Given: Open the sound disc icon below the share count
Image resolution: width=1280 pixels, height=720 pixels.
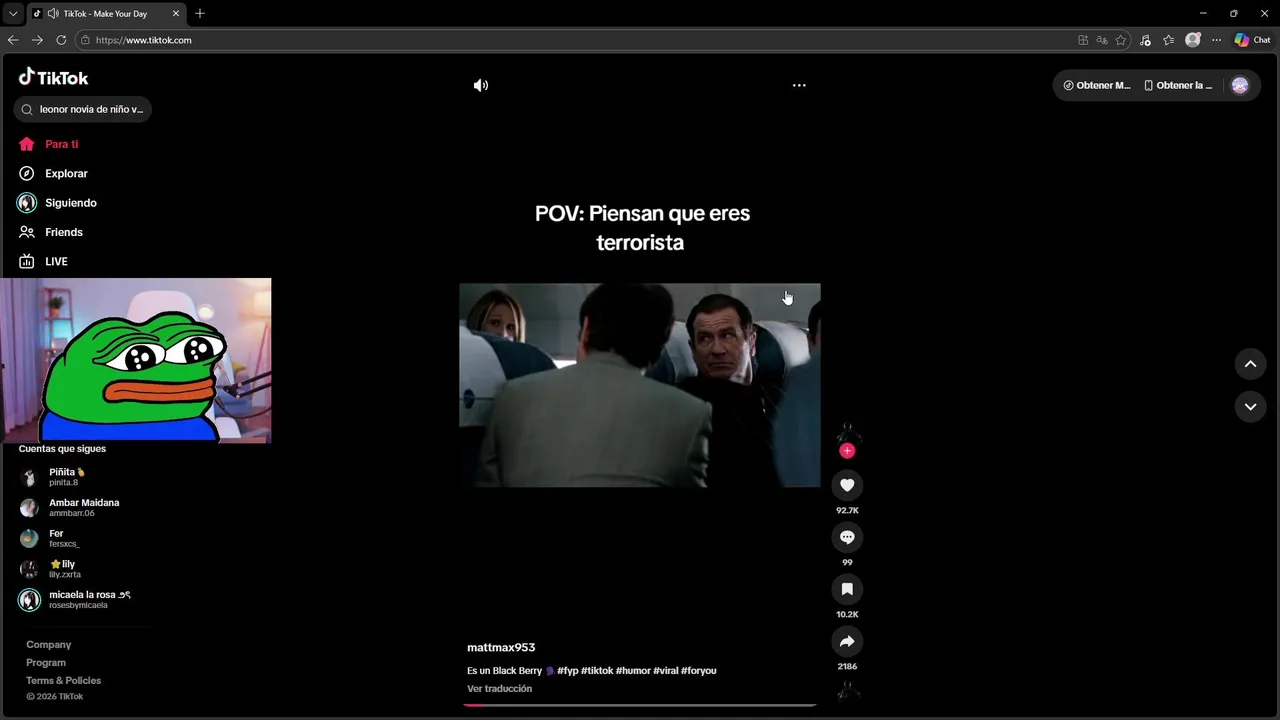Looking at the screenshot, I should coord(848,690).
